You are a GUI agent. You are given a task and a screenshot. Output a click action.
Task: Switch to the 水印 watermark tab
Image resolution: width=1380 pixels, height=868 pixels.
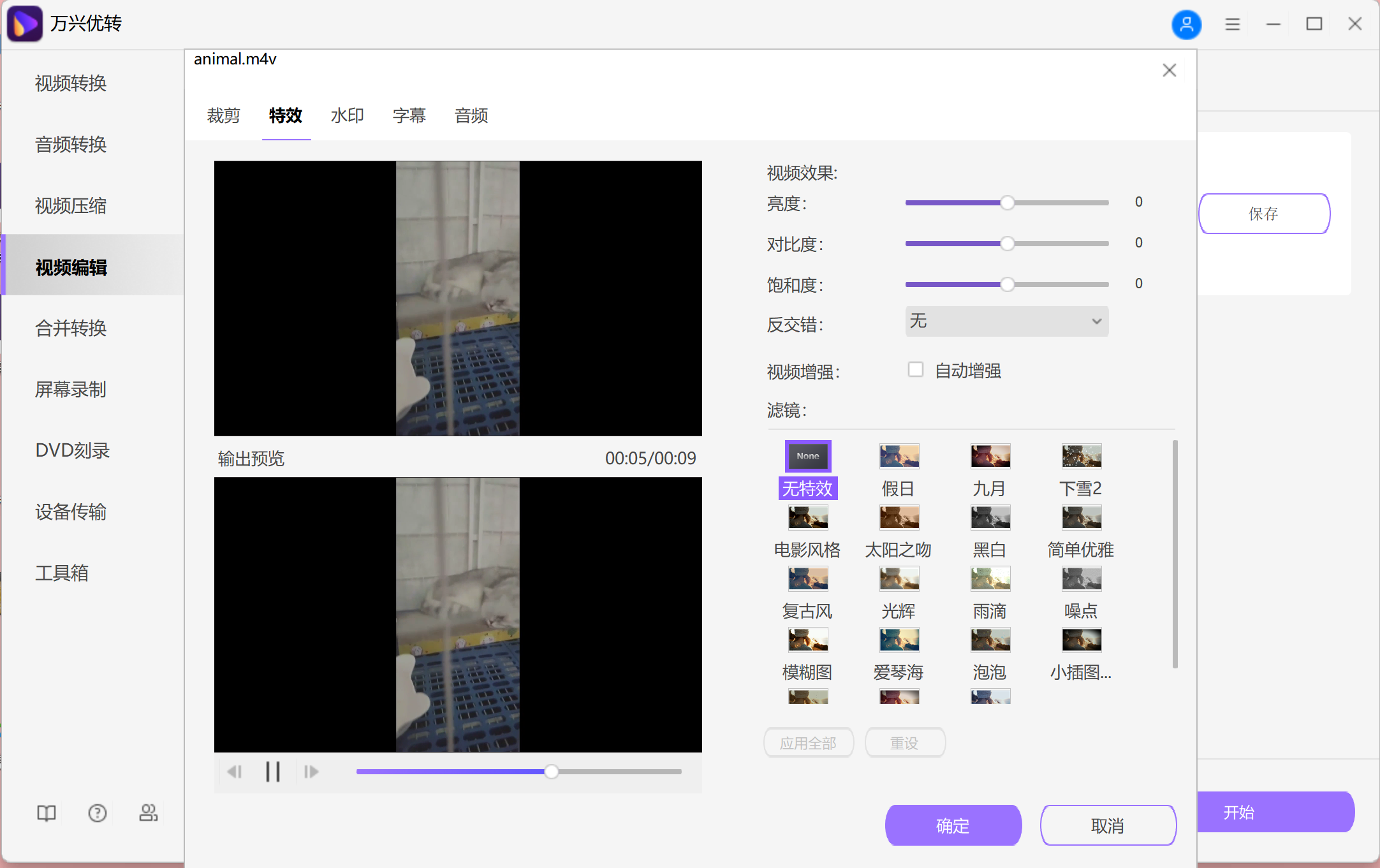click(346, 115)
